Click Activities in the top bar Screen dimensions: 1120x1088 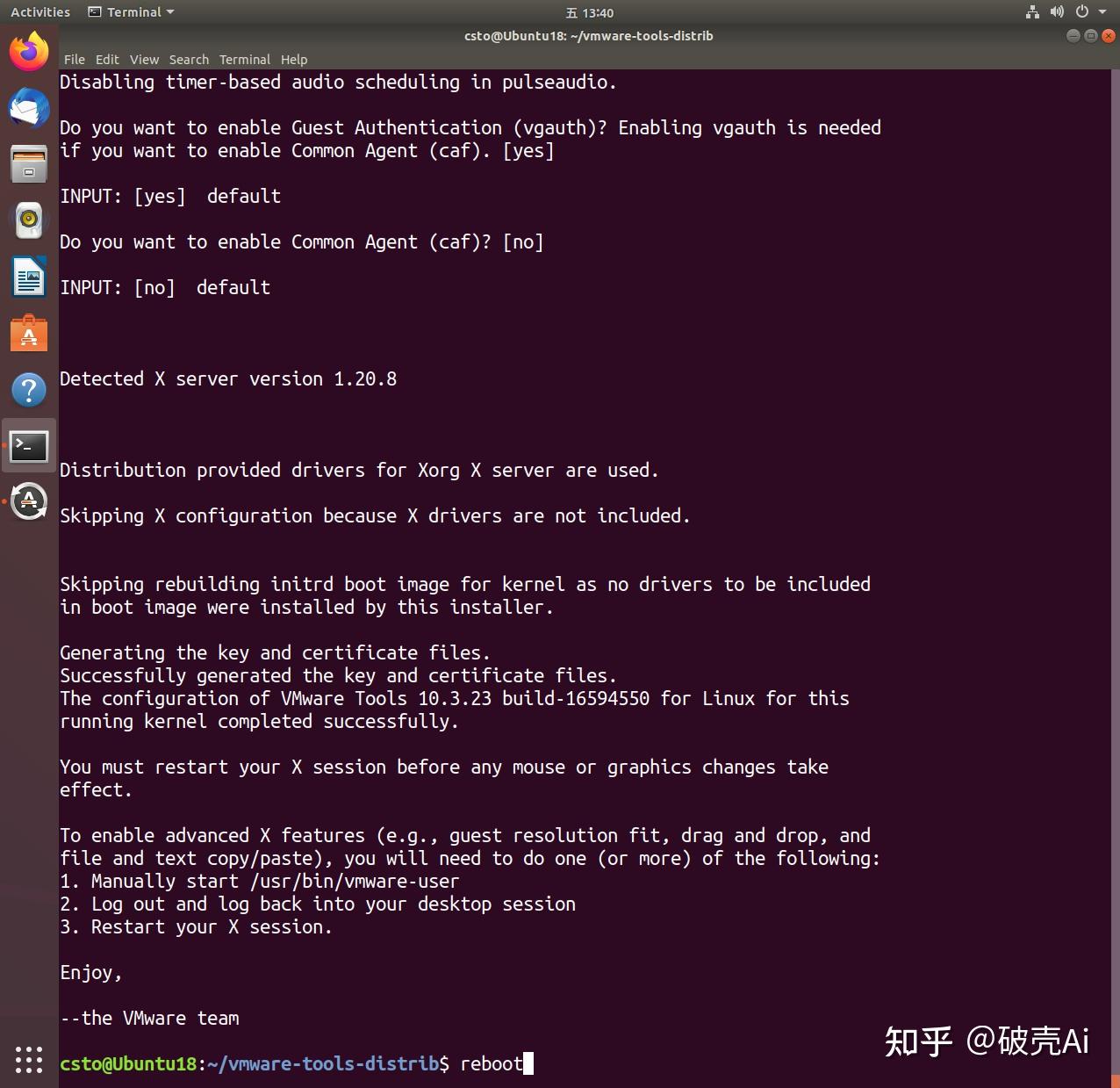(x=39, y=11)
